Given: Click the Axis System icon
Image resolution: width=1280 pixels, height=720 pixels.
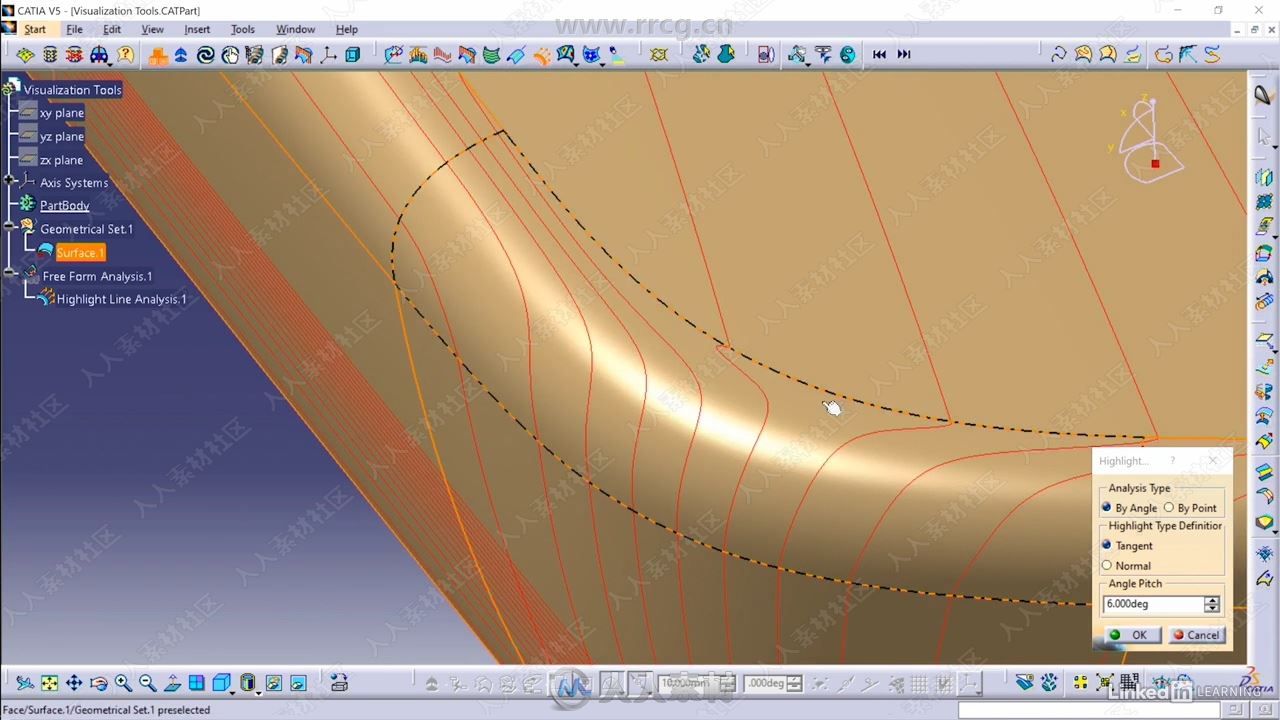Looking at the screenshot, I should (328, 54).
